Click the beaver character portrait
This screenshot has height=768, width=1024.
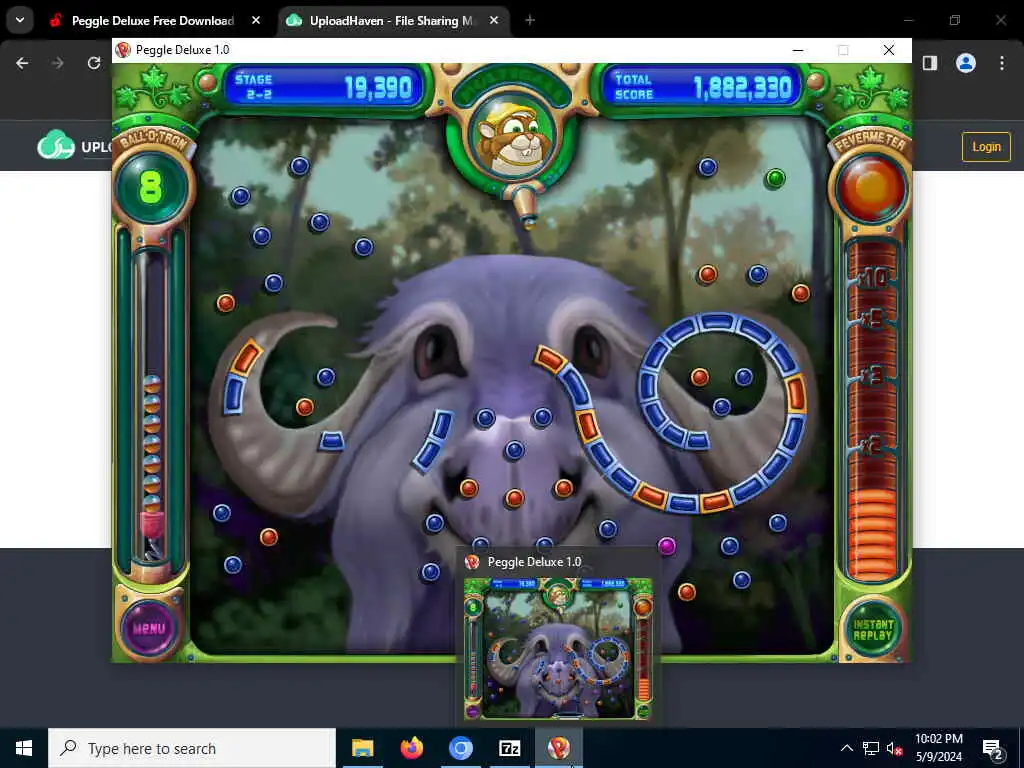click(x=513, y=138)
